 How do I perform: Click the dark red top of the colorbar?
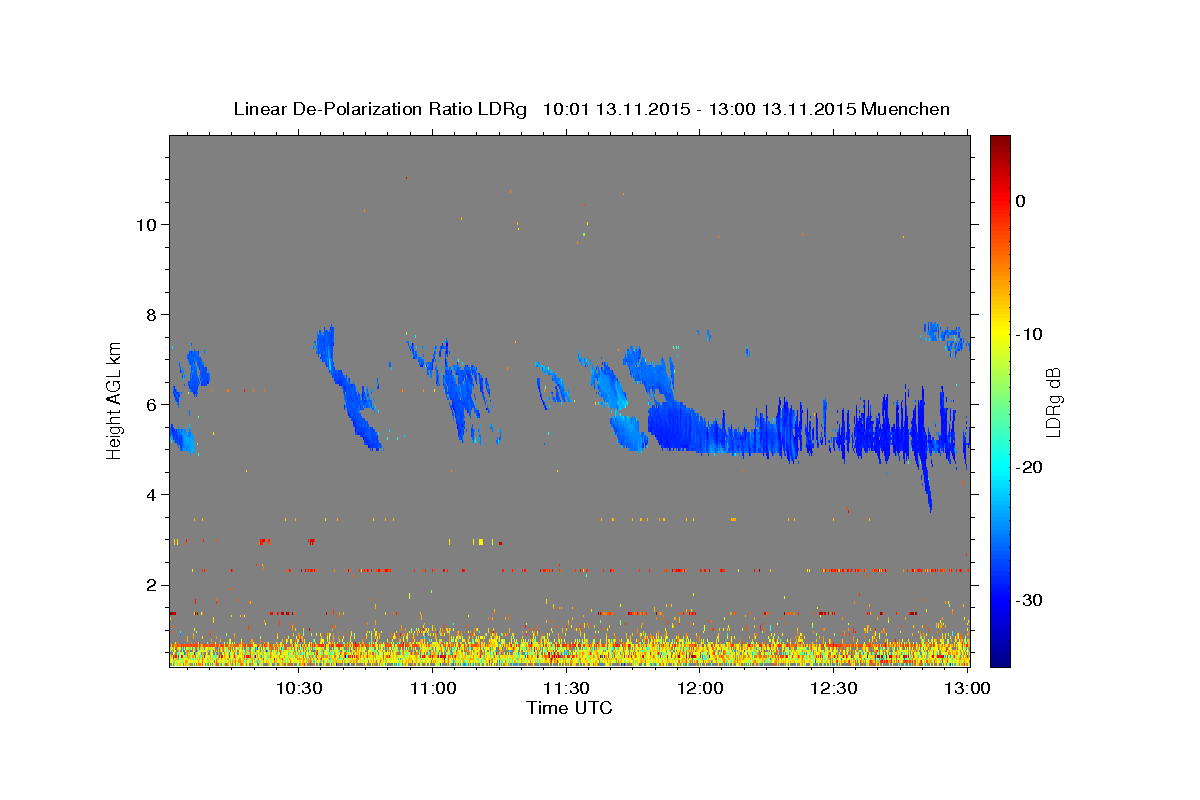tap(1000, 142)
